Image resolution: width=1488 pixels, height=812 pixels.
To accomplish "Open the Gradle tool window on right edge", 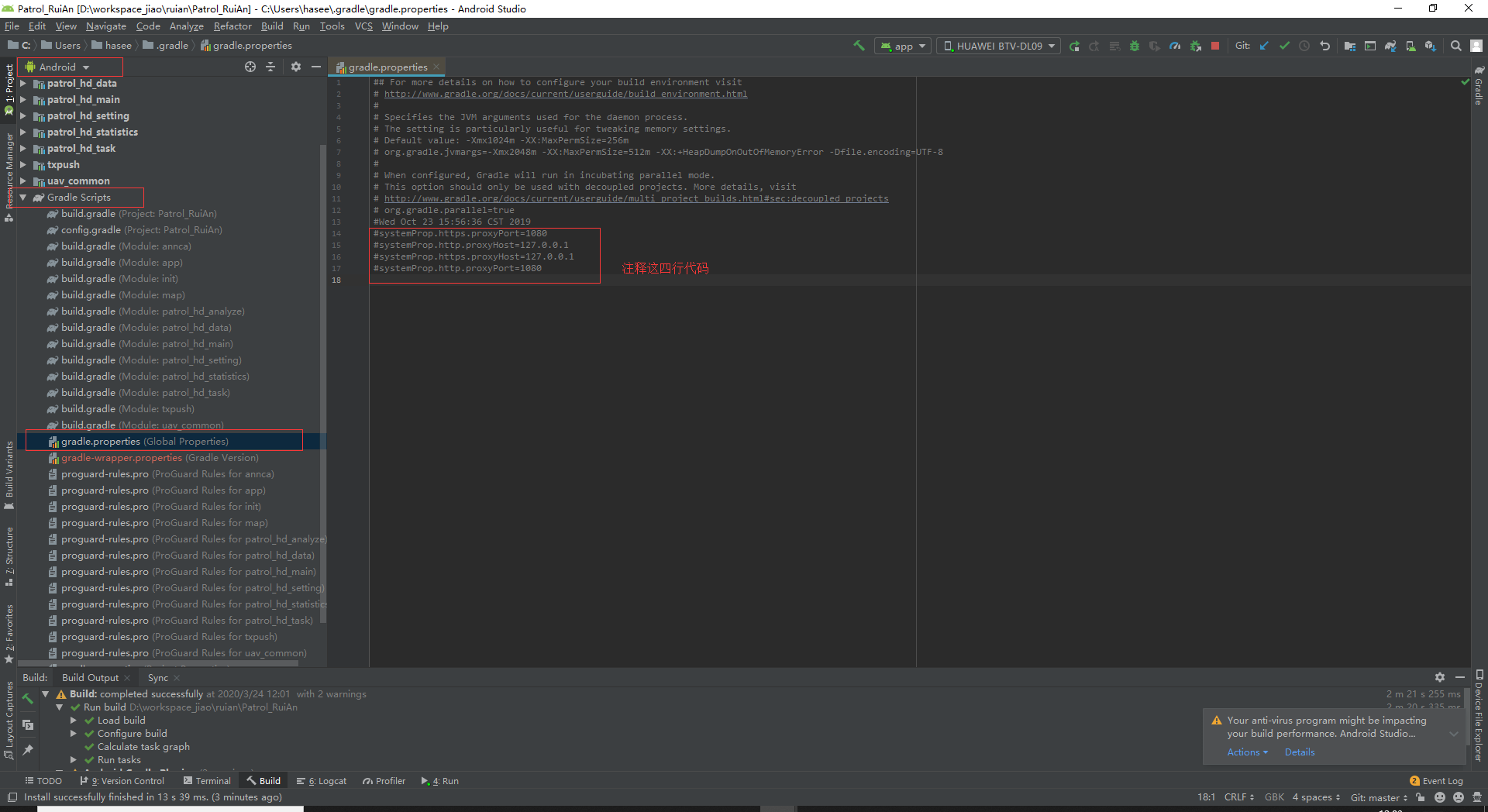I will pos(1479,85).
